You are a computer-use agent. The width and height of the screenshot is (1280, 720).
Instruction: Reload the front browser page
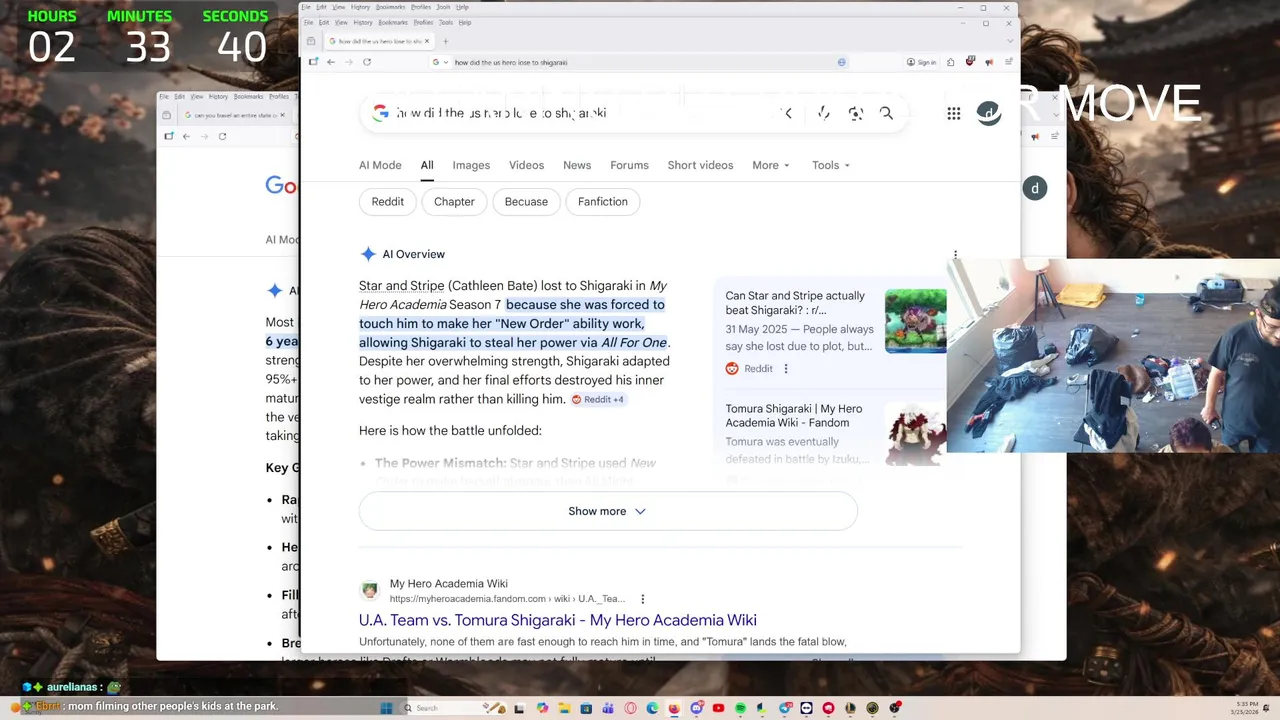pyautogui.click(x=367, y=62)
